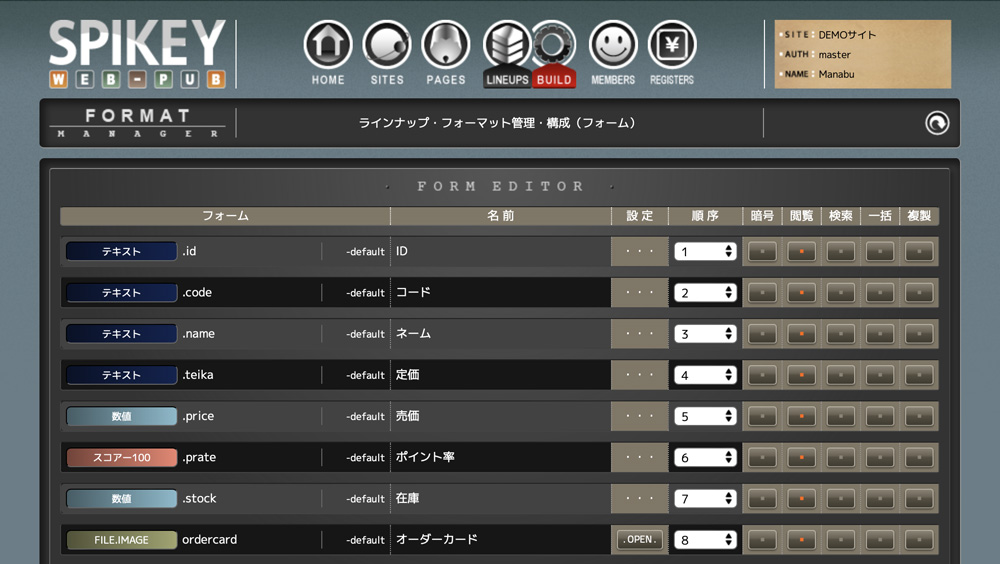1000x564 pixels.
Task: Open the order dropdown for ID row
Action: [705, 252]
